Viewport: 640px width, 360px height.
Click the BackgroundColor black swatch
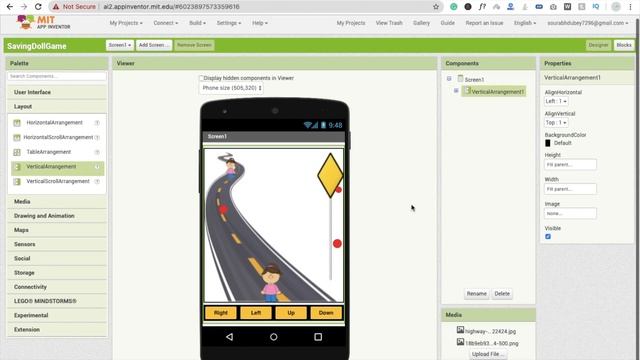pos(548,143)
